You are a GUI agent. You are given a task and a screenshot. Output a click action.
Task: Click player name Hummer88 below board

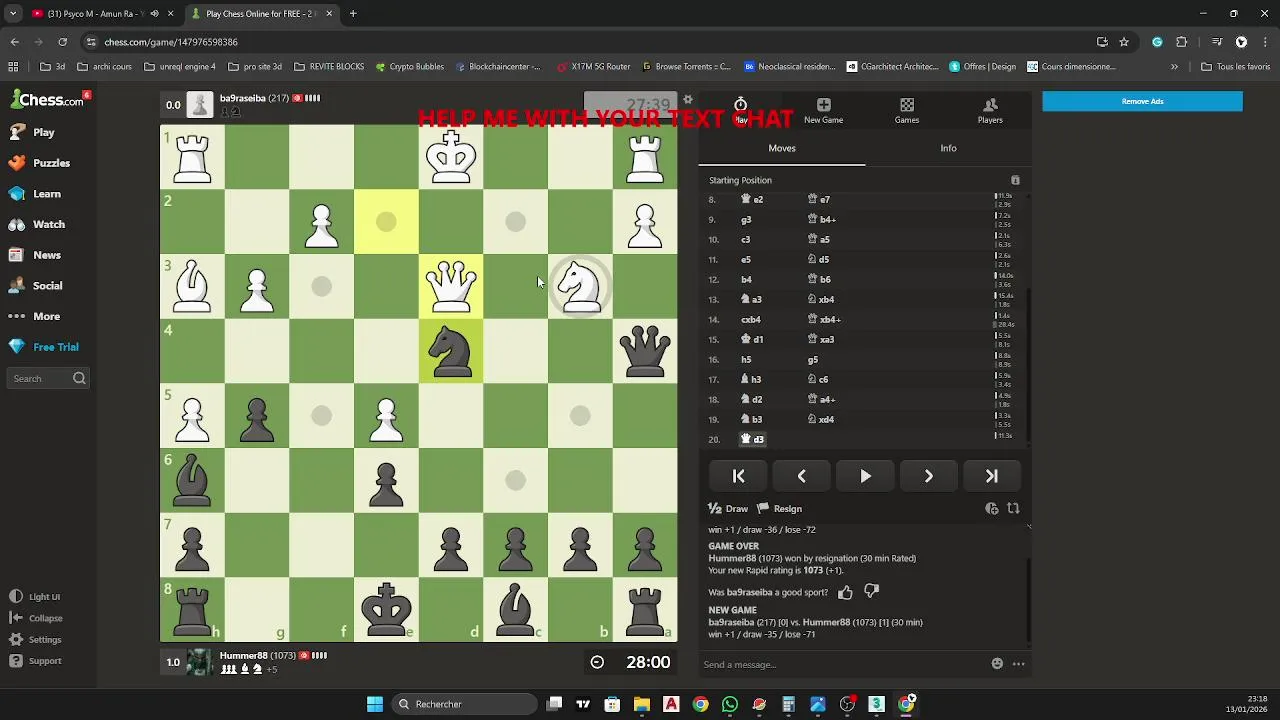tap(243, 656)
